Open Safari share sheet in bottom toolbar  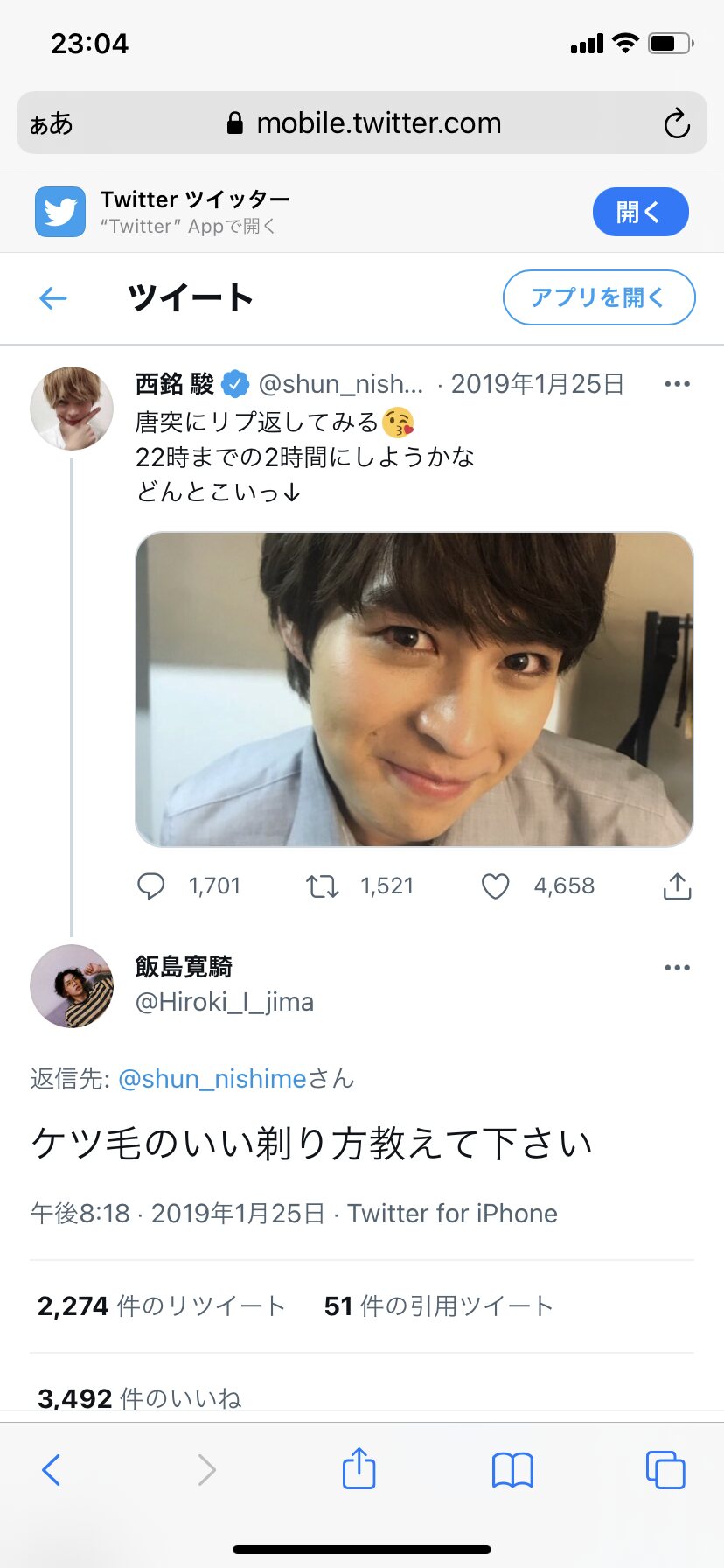[359, 1468]
